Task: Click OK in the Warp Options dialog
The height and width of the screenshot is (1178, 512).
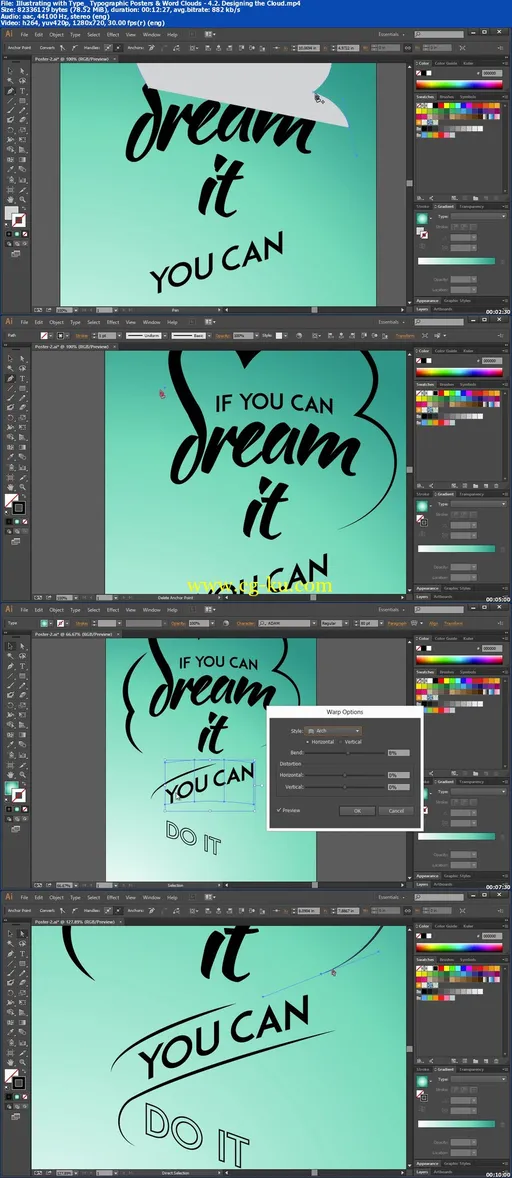Action: 357,811
